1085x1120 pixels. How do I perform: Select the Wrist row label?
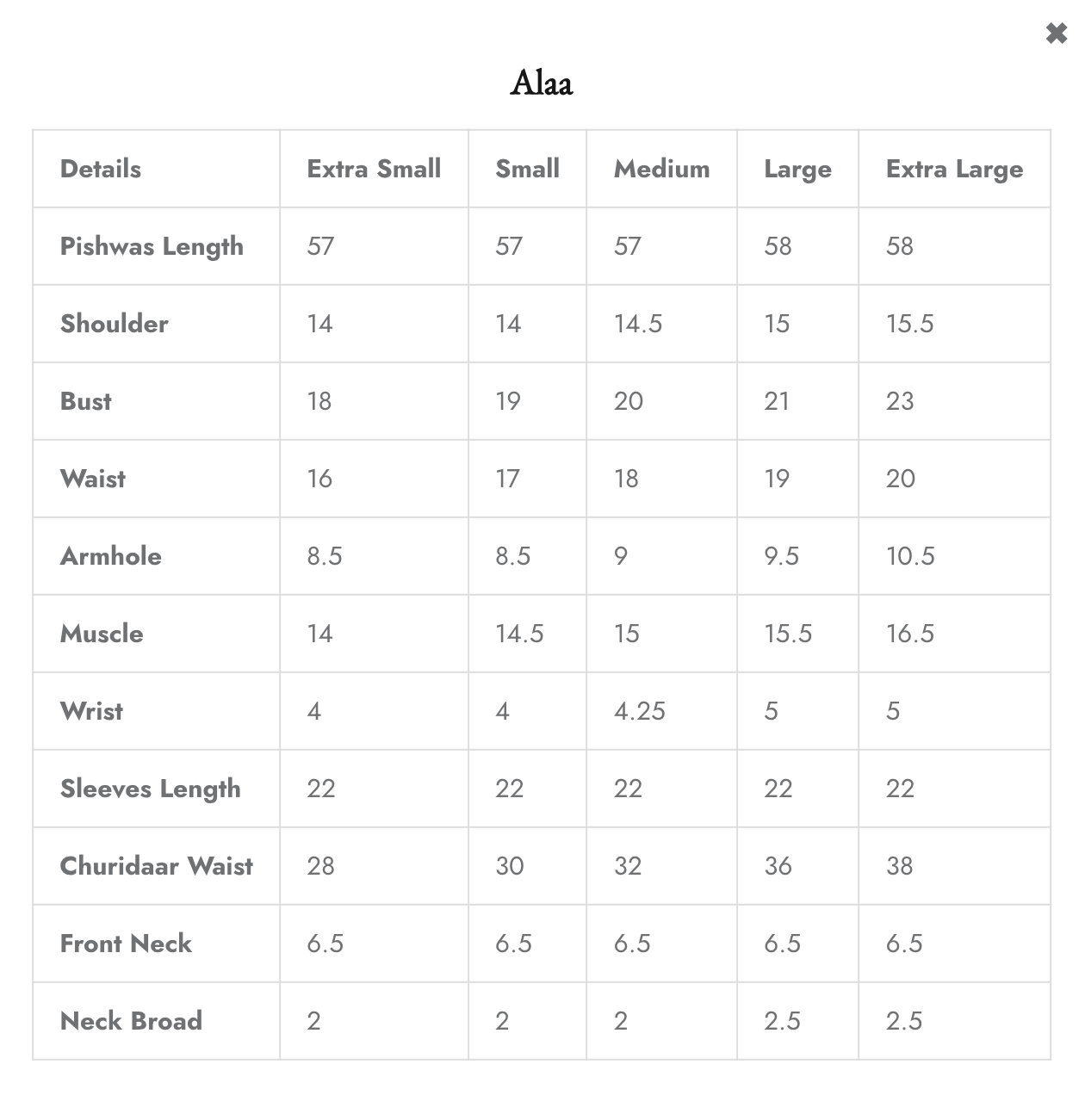pos(91,711)
